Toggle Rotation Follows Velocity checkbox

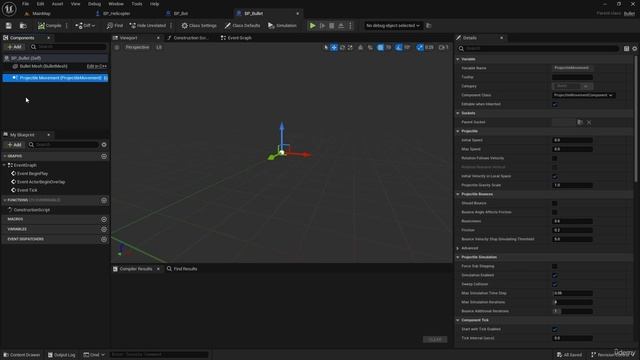pos(555,158)
